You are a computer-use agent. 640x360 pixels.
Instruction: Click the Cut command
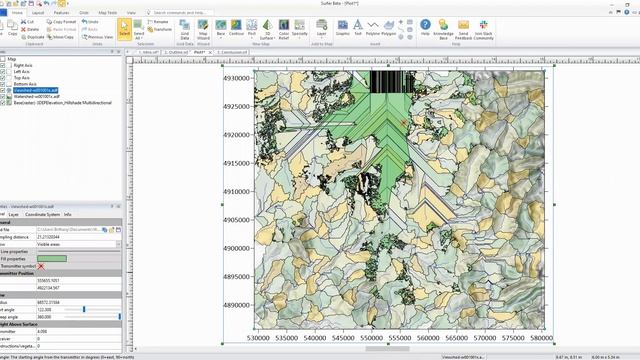(27, 22)
